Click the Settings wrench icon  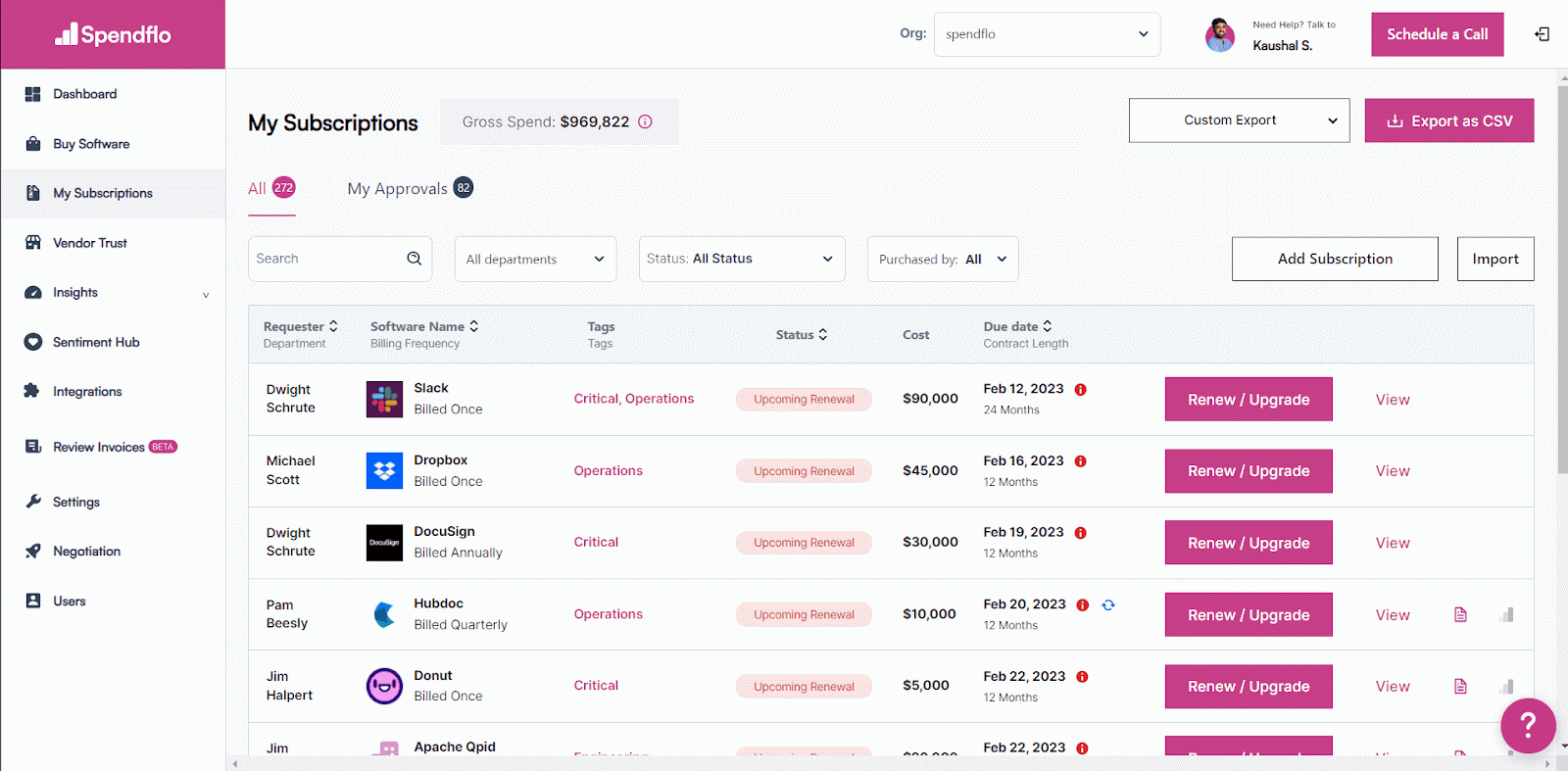click(33, 502)
